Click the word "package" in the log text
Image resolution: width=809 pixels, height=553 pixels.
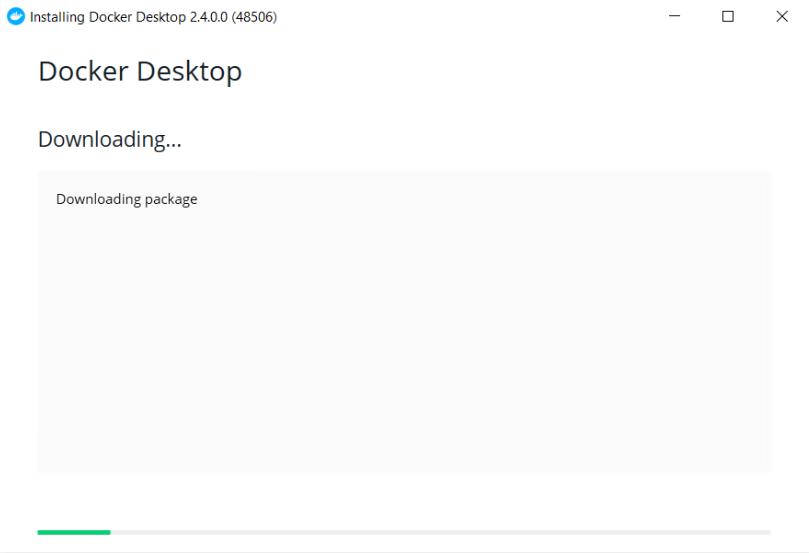[x=171, y=199]
